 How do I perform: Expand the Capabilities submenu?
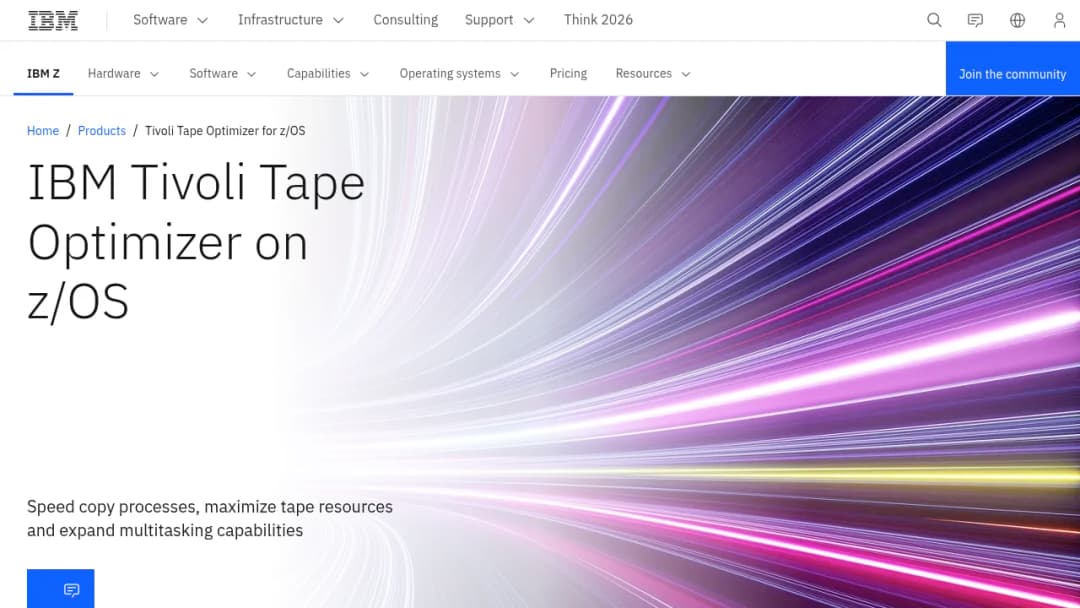[x=328, y=74]
